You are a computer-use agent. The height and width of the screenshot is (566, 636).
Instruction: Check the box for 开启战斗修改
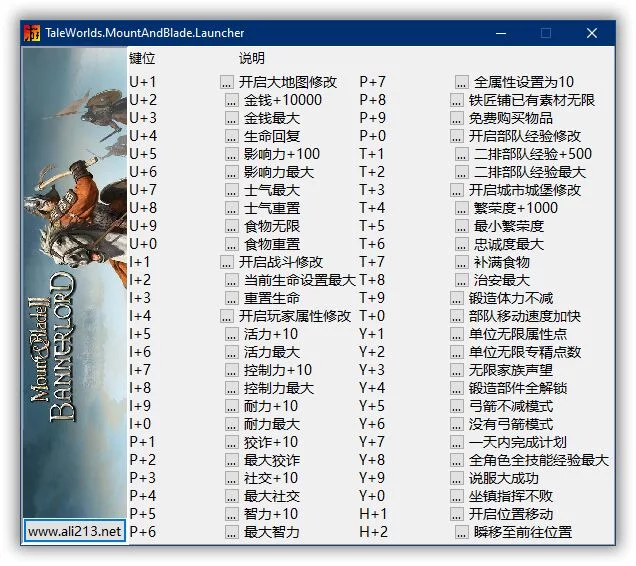pyautogui.click(x=227, y=262)
